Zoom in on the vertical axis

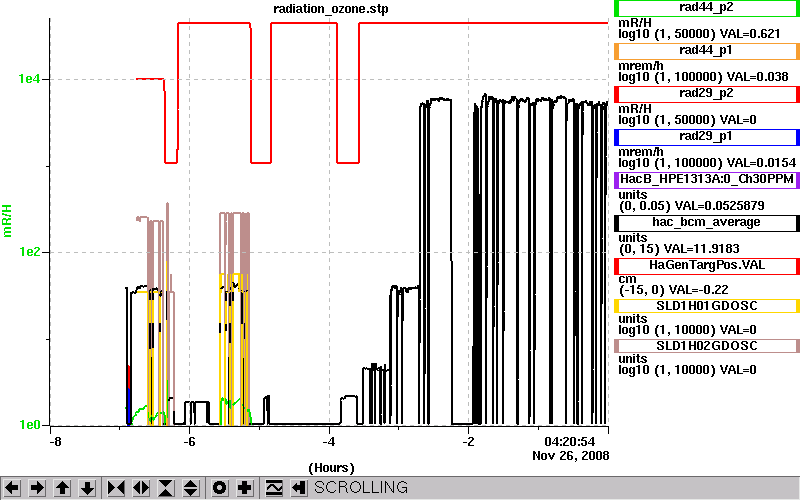(166, 488)
